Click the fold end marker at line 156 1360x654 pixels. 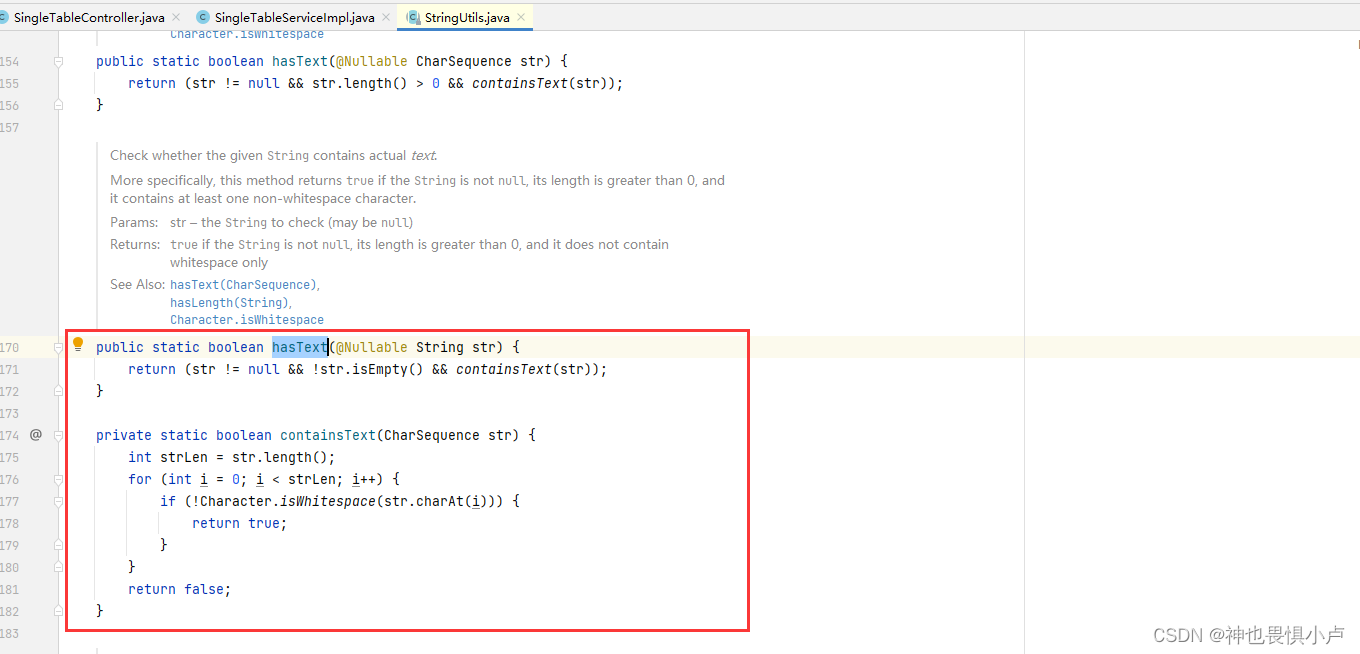[58, 105]
